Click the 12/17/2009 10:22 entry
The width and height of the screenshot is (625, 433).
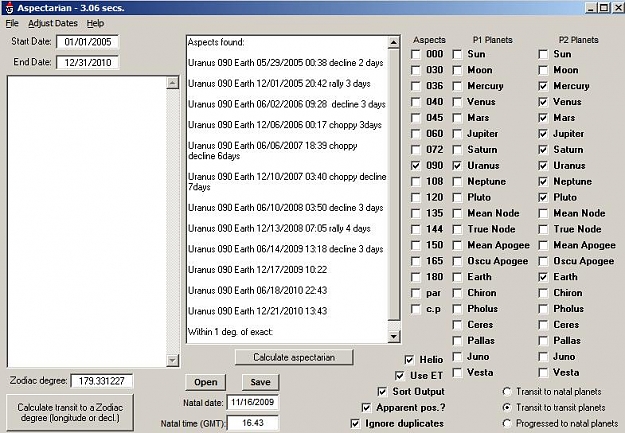coord(257,270)
